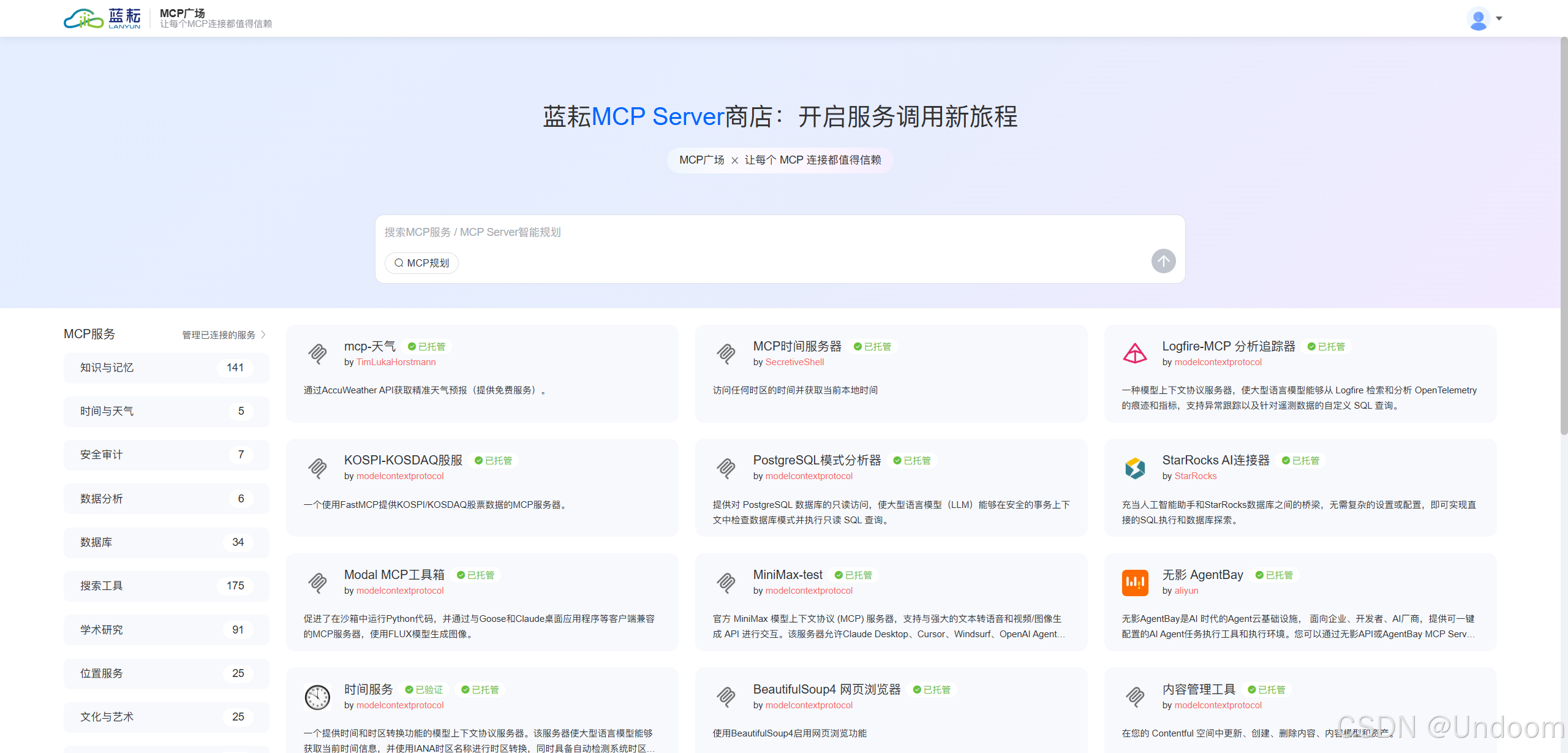Click count 141 beside 知识与记忆
1568x753 pixels.
[235, 368]
